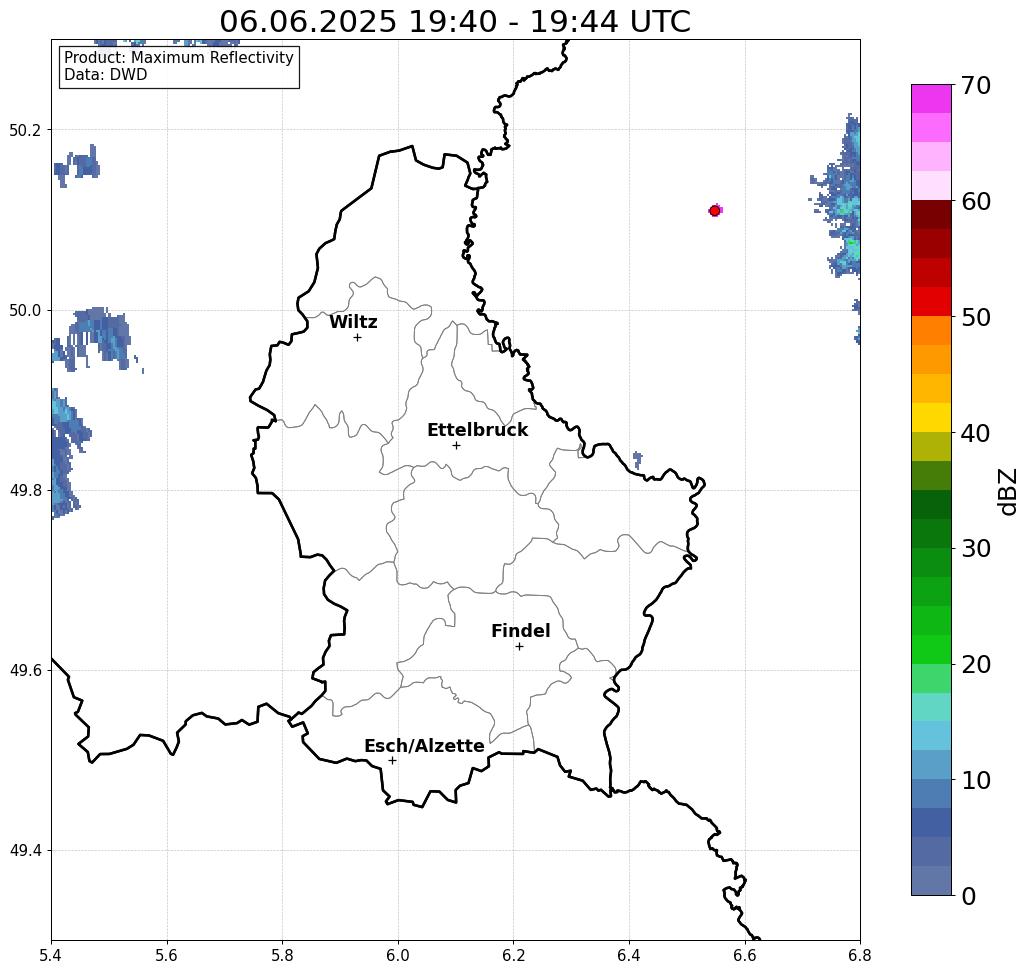This screenshot has height=973, width=1029.
Task: Click the 30 tick on colorbar
Action: click(x=975, y=548)
